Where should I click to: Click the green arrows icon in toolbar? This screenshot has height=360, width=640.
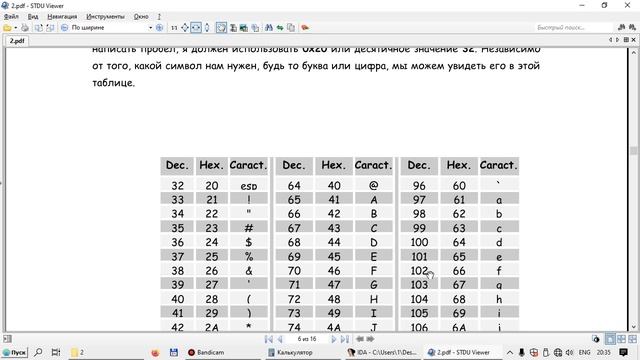(280, 28)
